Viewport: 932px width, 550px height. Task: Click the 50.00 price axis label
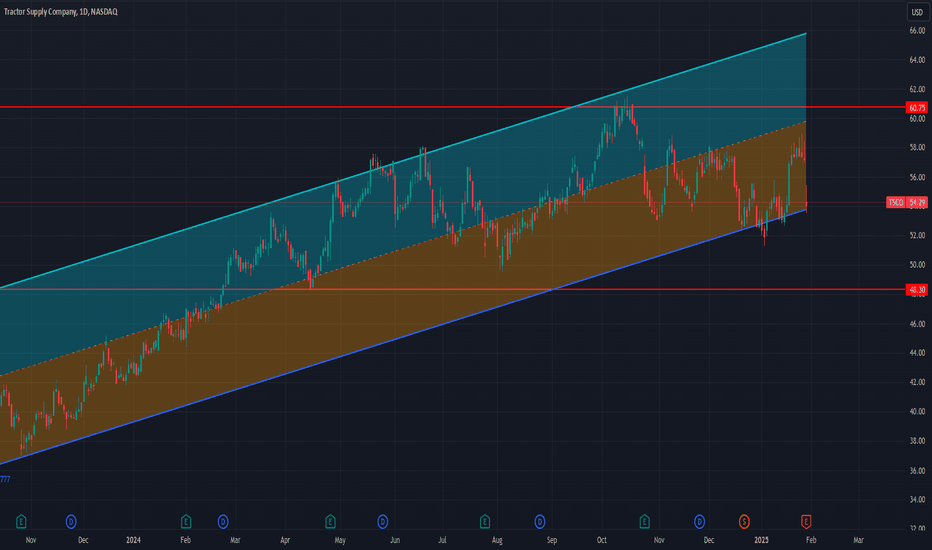click(917, 265)
